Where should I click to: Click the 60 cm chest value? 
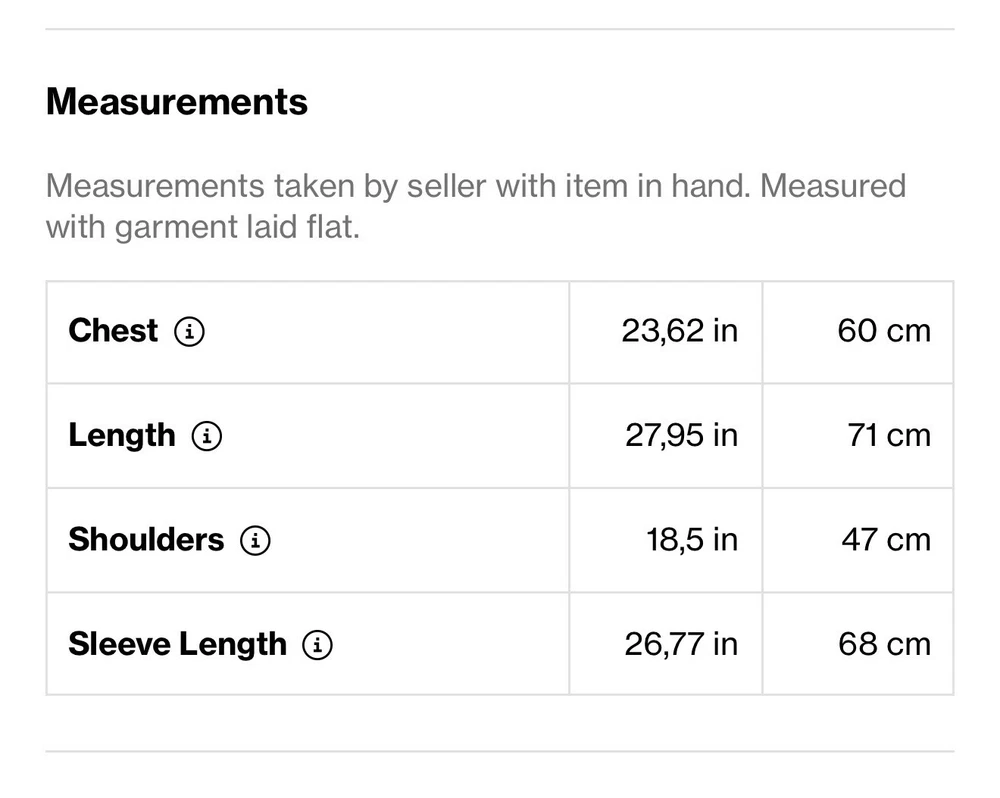pos(883,331)
